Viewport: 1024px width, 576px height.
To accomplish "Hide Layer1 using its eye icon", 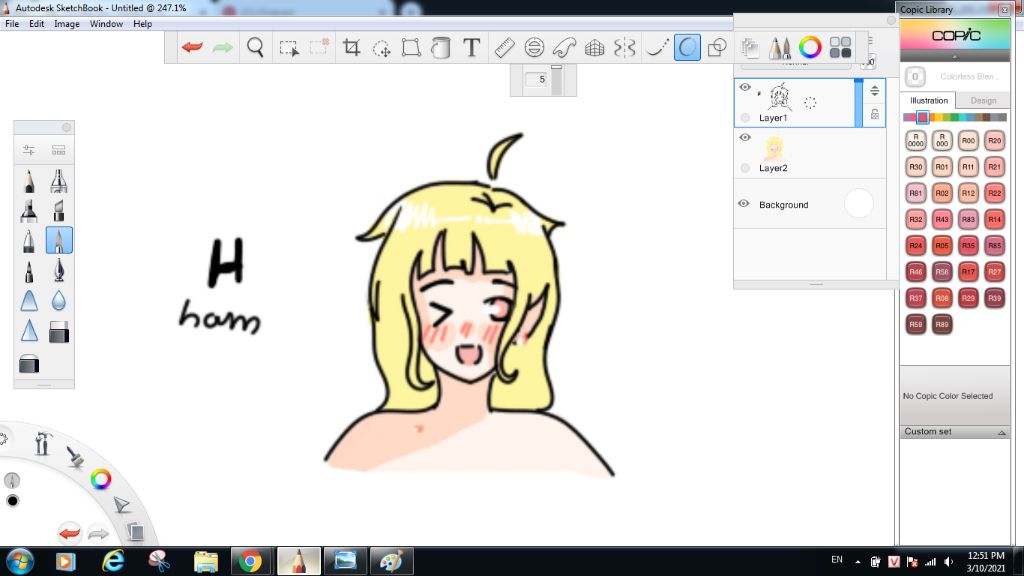I will (x=744, y=87).
